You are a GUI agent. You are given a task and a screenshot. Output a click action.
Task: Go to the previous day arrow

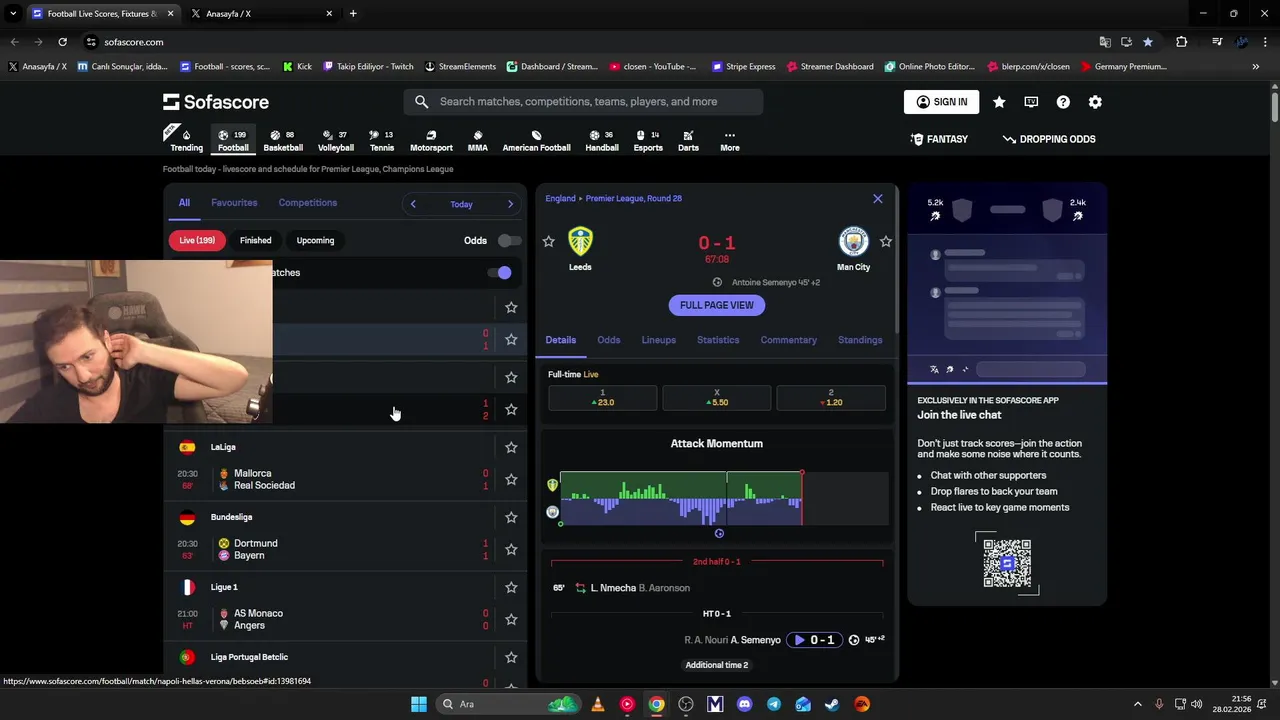(x=413, y=204)
